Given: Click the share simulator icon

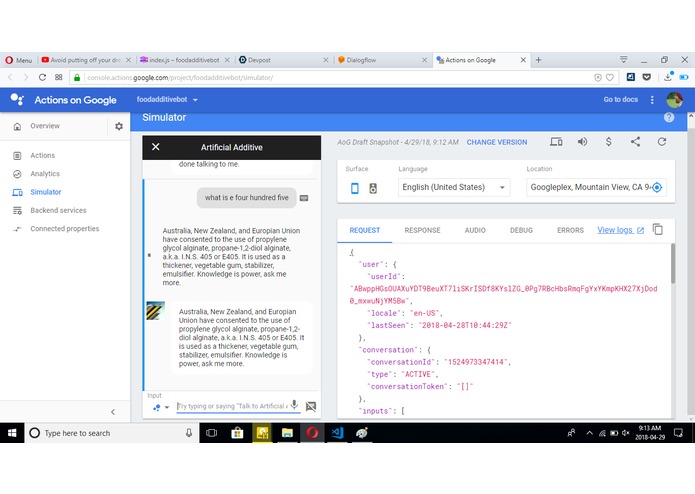Looking at the screenshot, I should click(x=635, y=142).
